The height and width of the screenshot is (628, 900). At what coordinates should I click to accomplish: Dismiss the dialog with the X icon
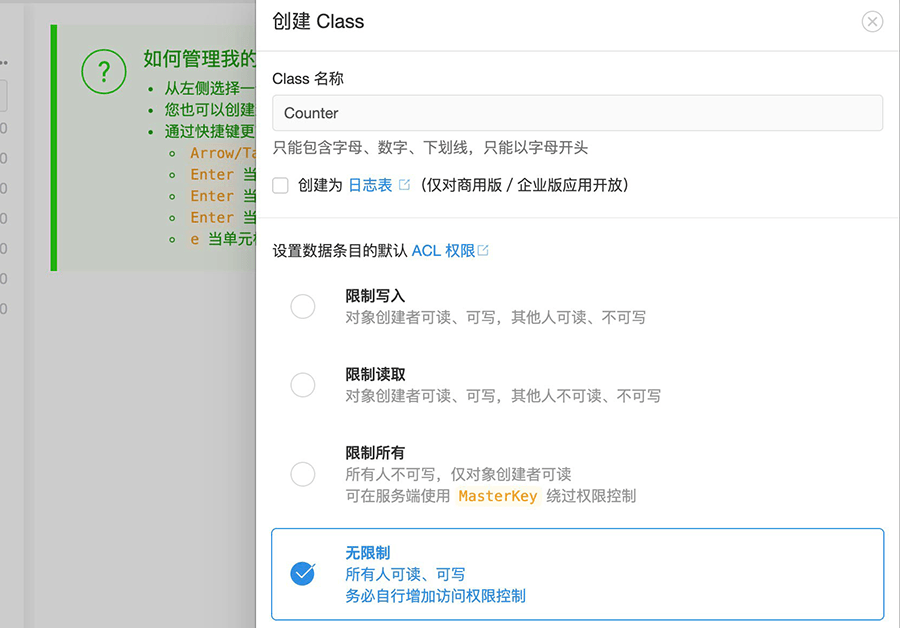(x=871, y=21)
